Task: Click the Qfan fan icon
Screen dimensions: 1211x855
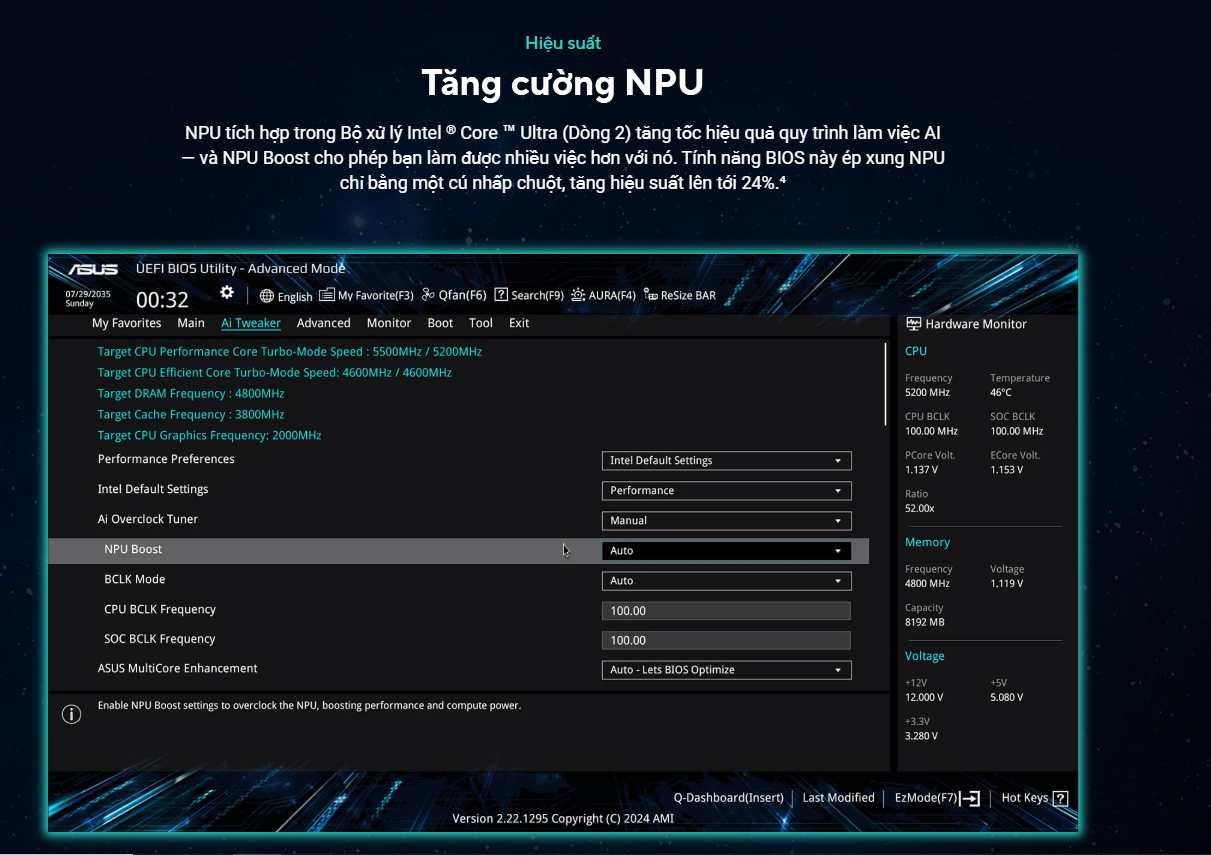Action: [x=428, y=295]
